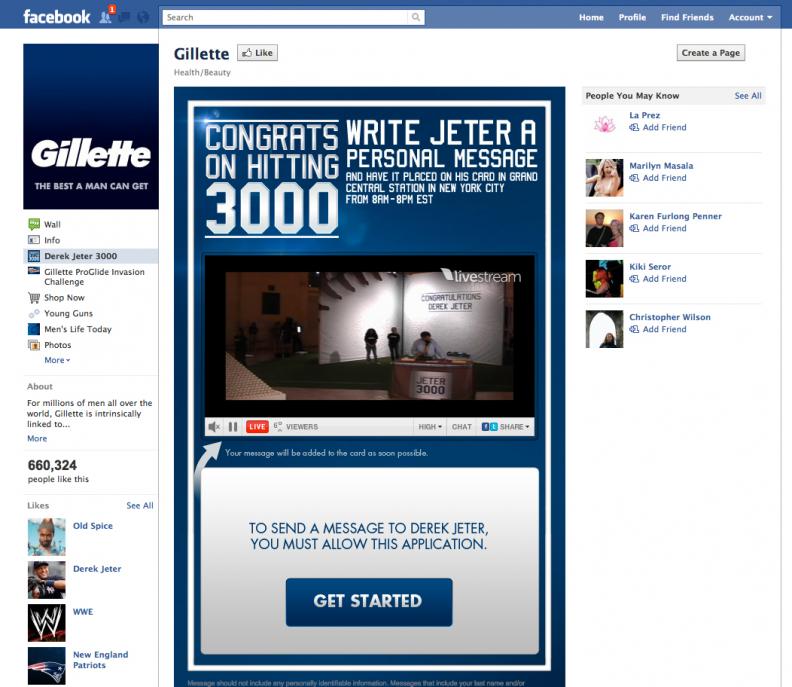See All page Likes
This screenshot has width=792, height=687.
140,505
